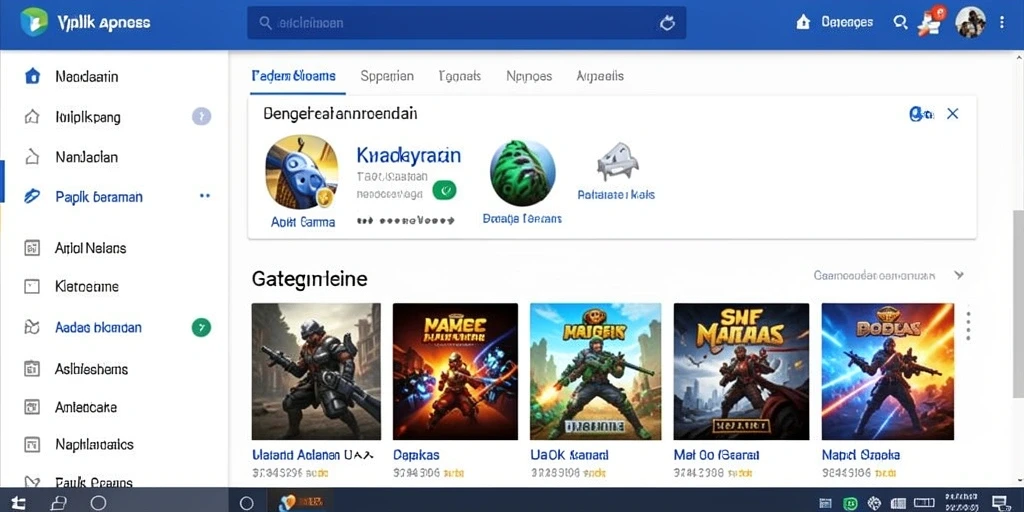The image size is (1024, 512).
Task: Switch to the Npnpoes tab
Action: coord(529,76)
